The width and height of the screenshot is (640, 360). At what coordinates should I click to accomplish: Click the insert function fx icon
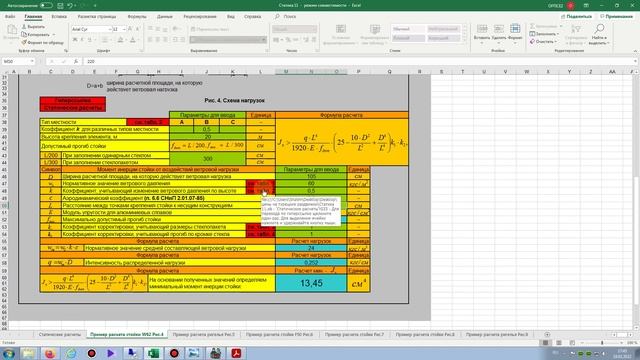(76, 61)
